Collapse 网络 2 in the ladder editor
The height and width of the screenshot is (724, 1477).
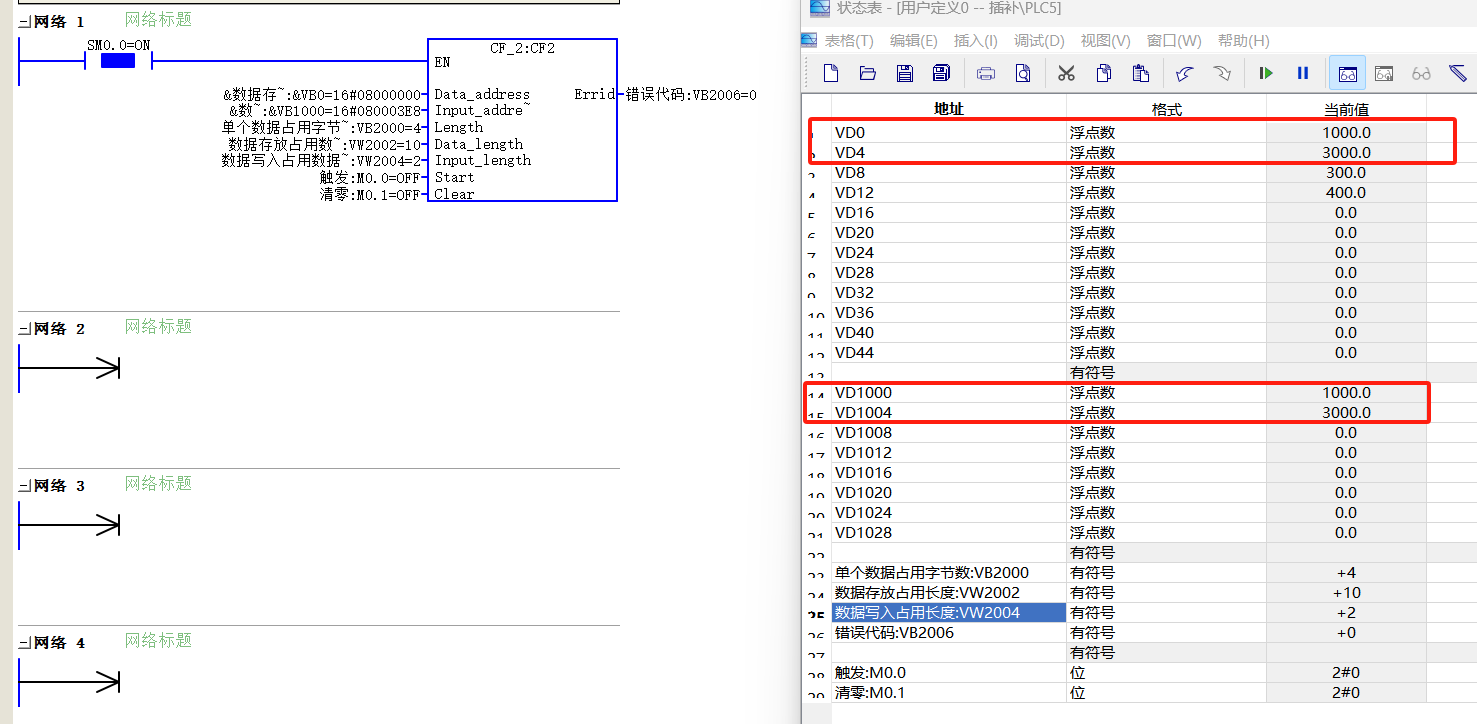click(x=24, y=329)
